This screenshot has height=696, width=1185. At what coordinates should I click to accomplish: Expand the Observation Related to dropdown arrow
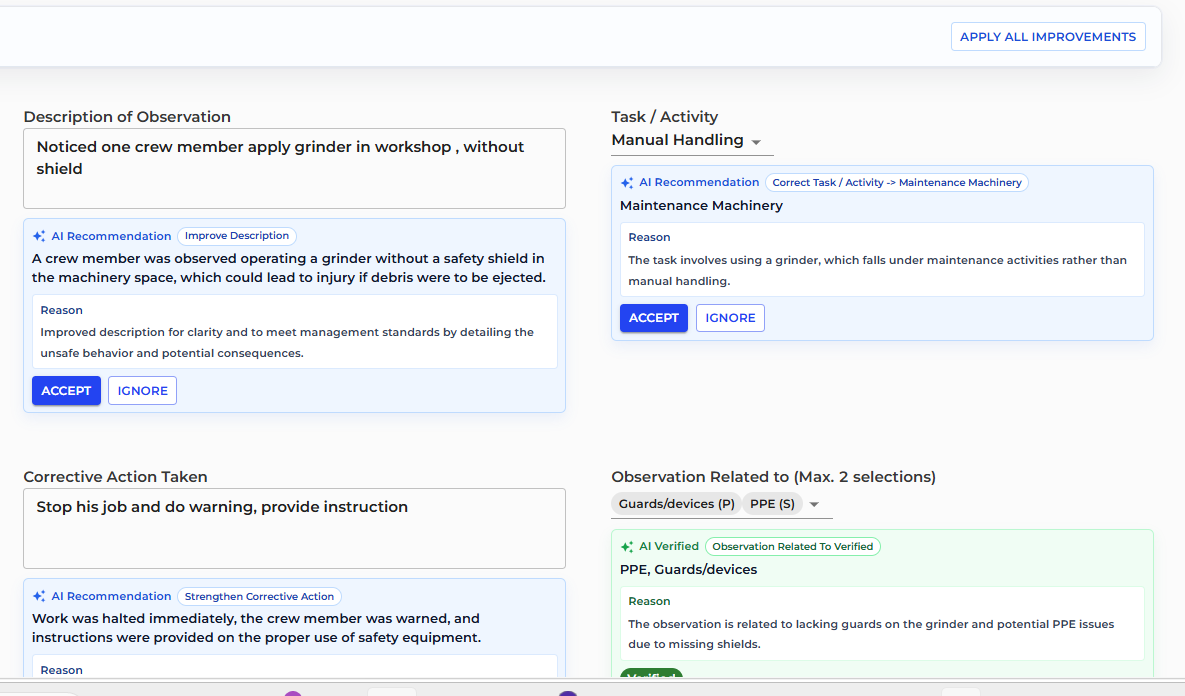click(814, 504)
